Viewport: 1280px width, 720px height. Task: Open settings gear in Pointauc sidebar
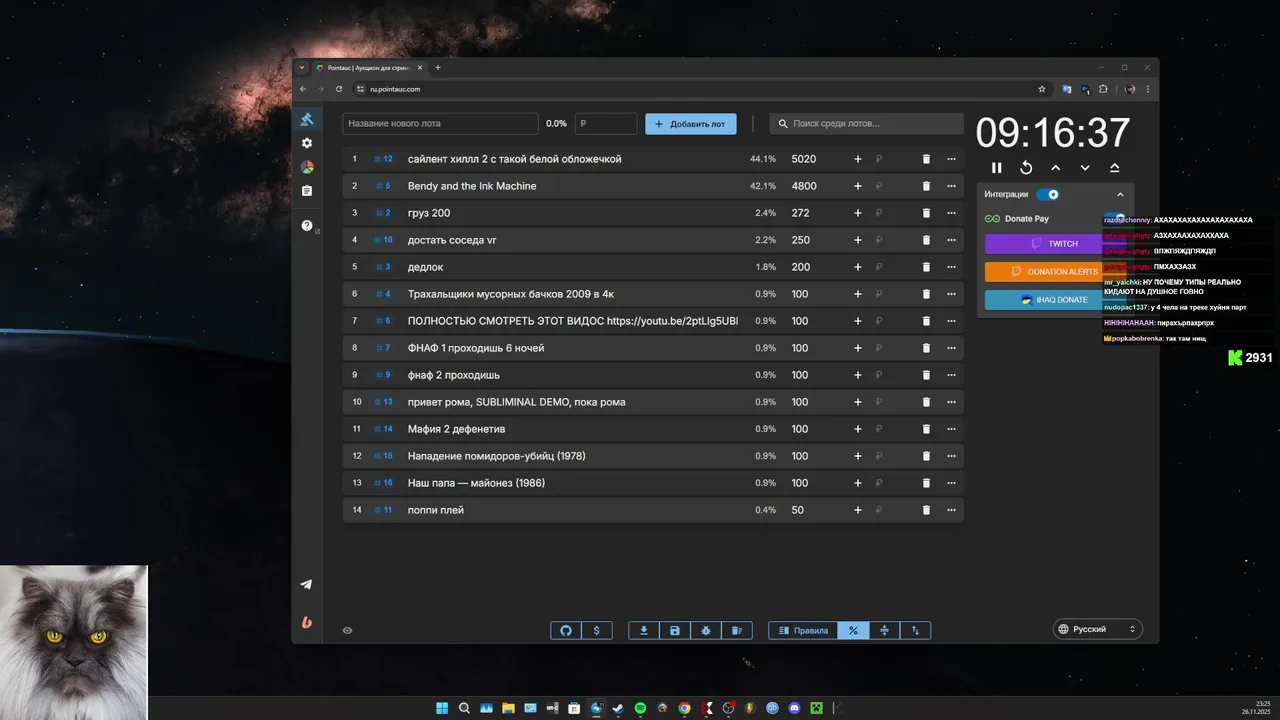coord(307,143)
